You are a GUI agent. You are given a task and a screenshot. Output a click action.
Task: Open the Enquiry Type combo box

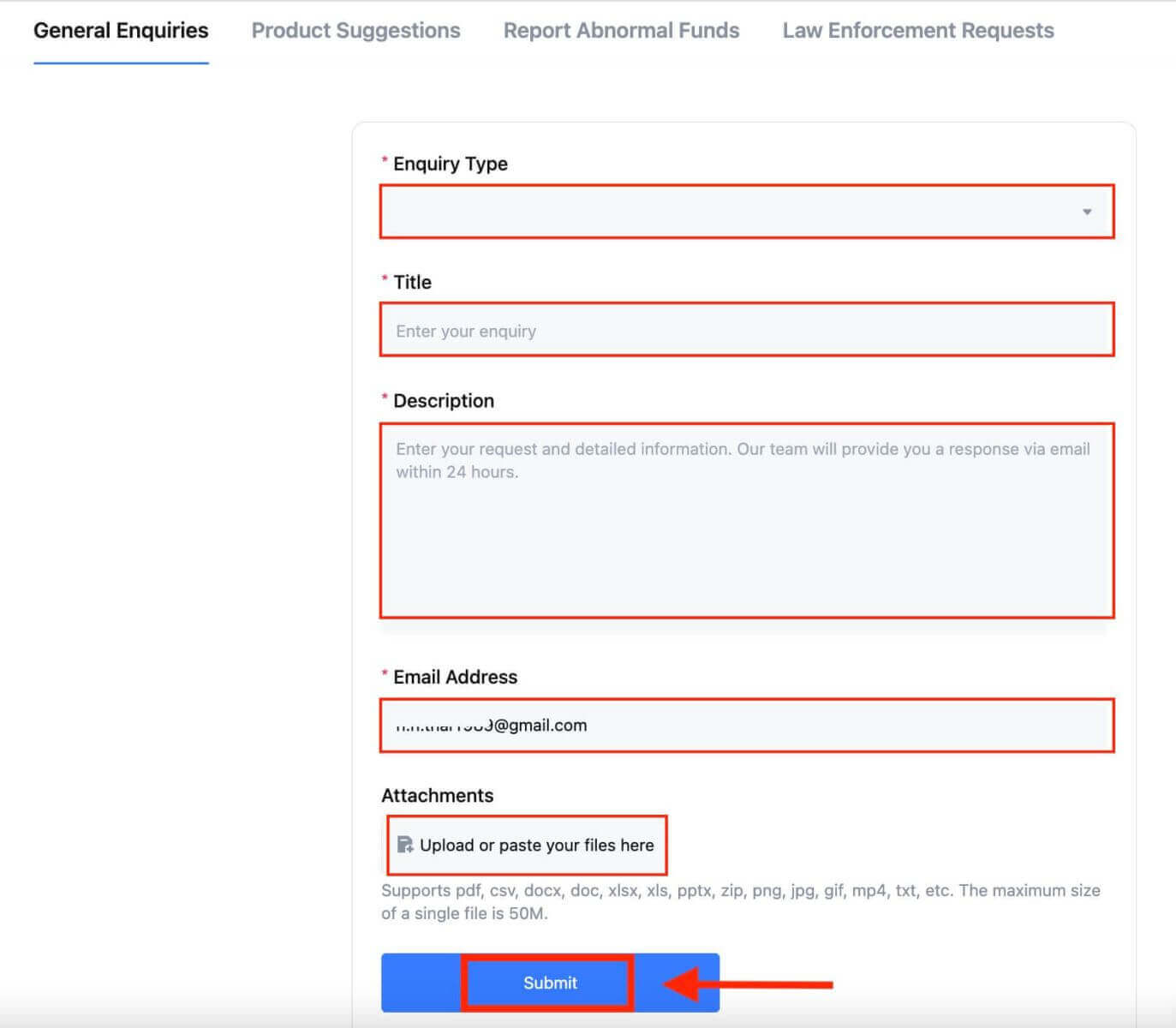tap(728, 212)
